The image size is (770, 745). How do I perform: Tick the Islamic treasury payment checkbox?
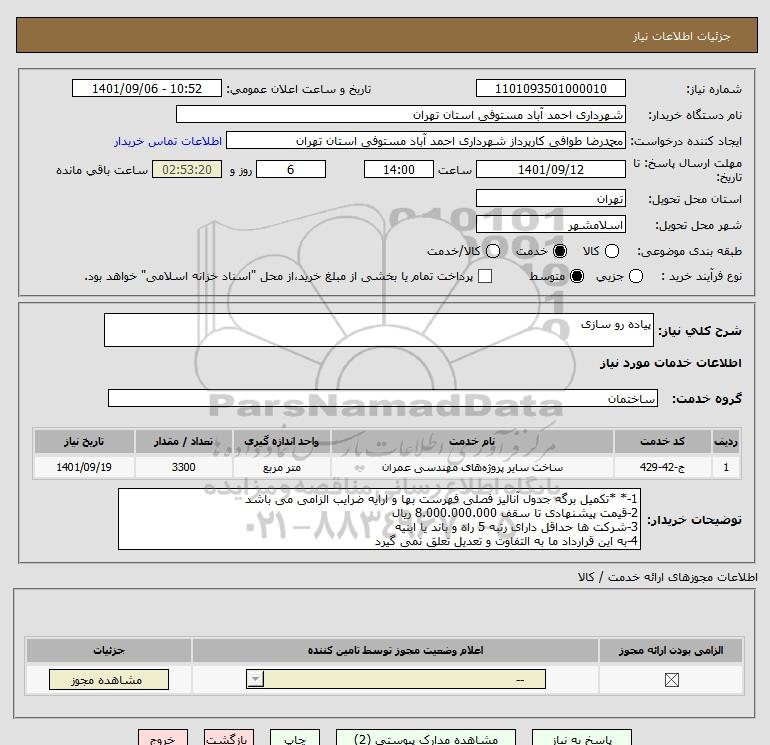tap(485, 276)
